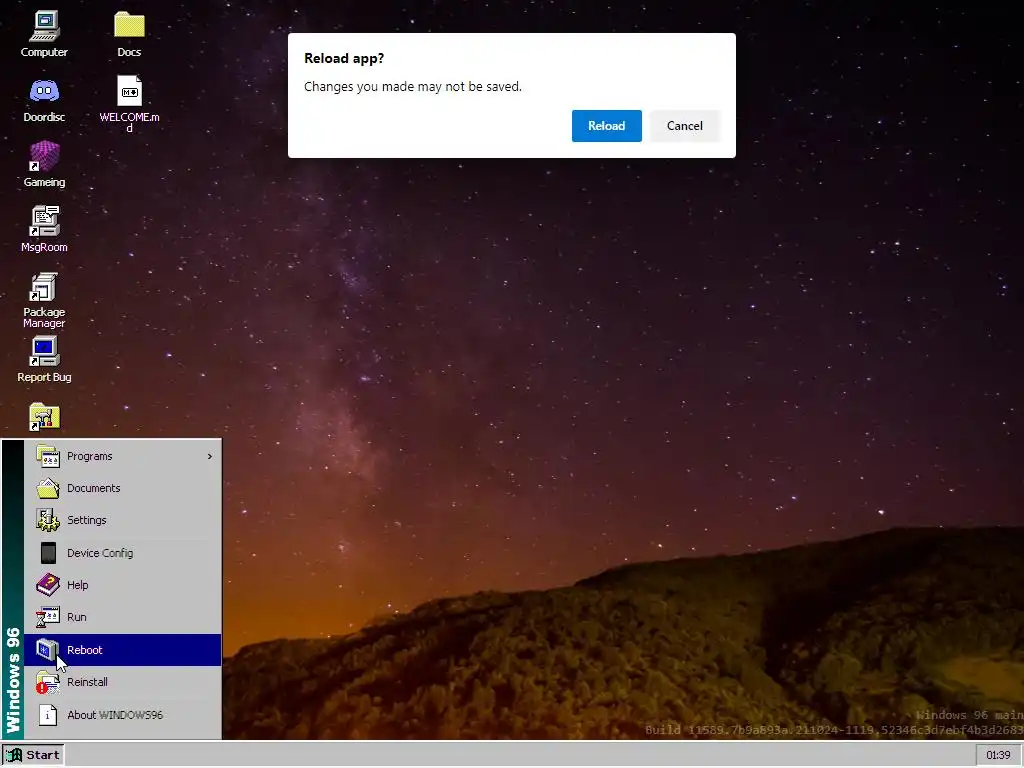Open the WELCOME.md file icon
The image size is (1024, 768).
pyautogui.click(x=129, y=91)
